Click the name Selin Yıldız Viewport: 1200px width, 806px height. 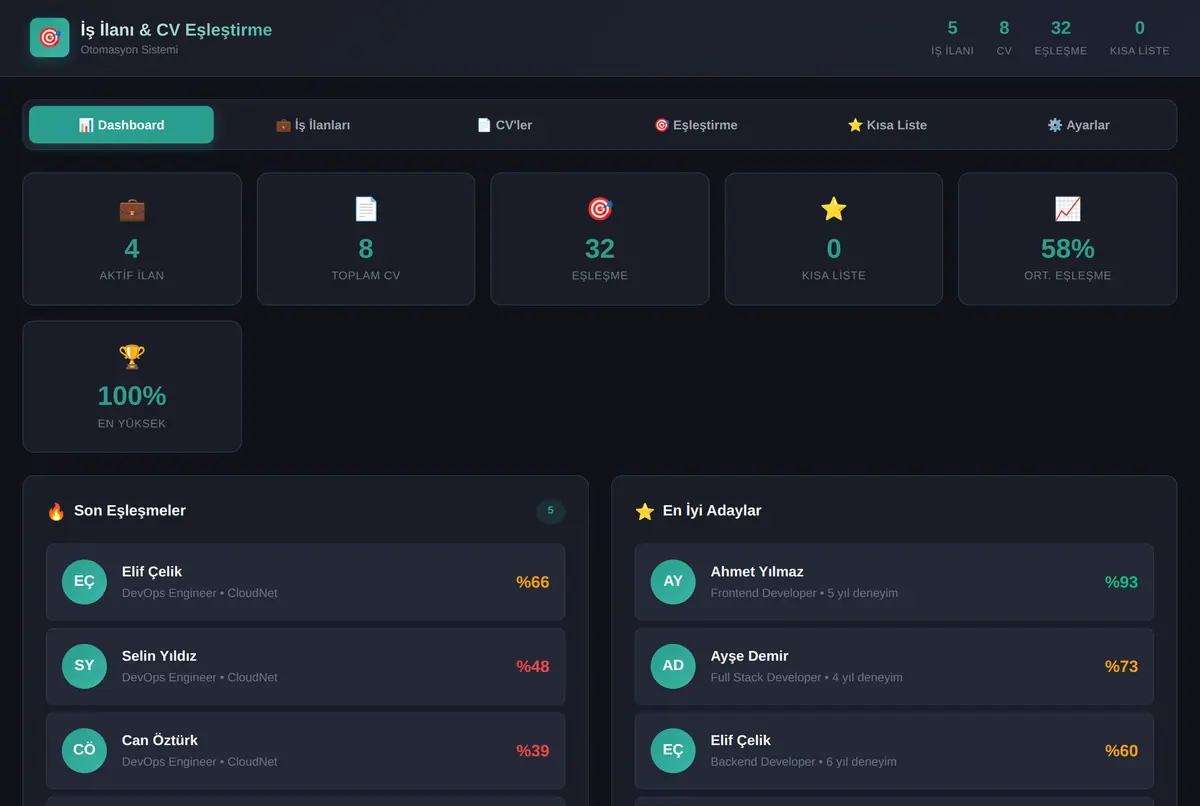tap(159, 656)
